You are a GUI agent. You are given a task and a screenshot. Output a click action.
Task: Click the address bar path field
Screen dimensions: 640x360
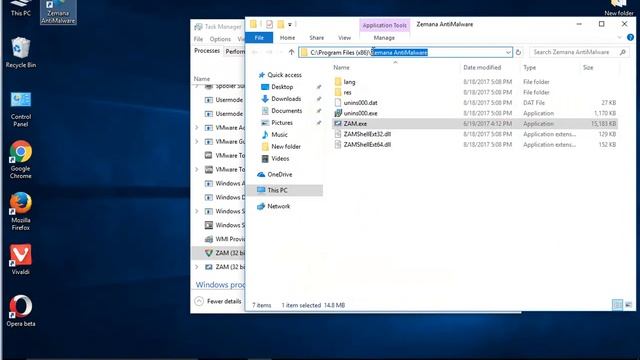(406, 52)
